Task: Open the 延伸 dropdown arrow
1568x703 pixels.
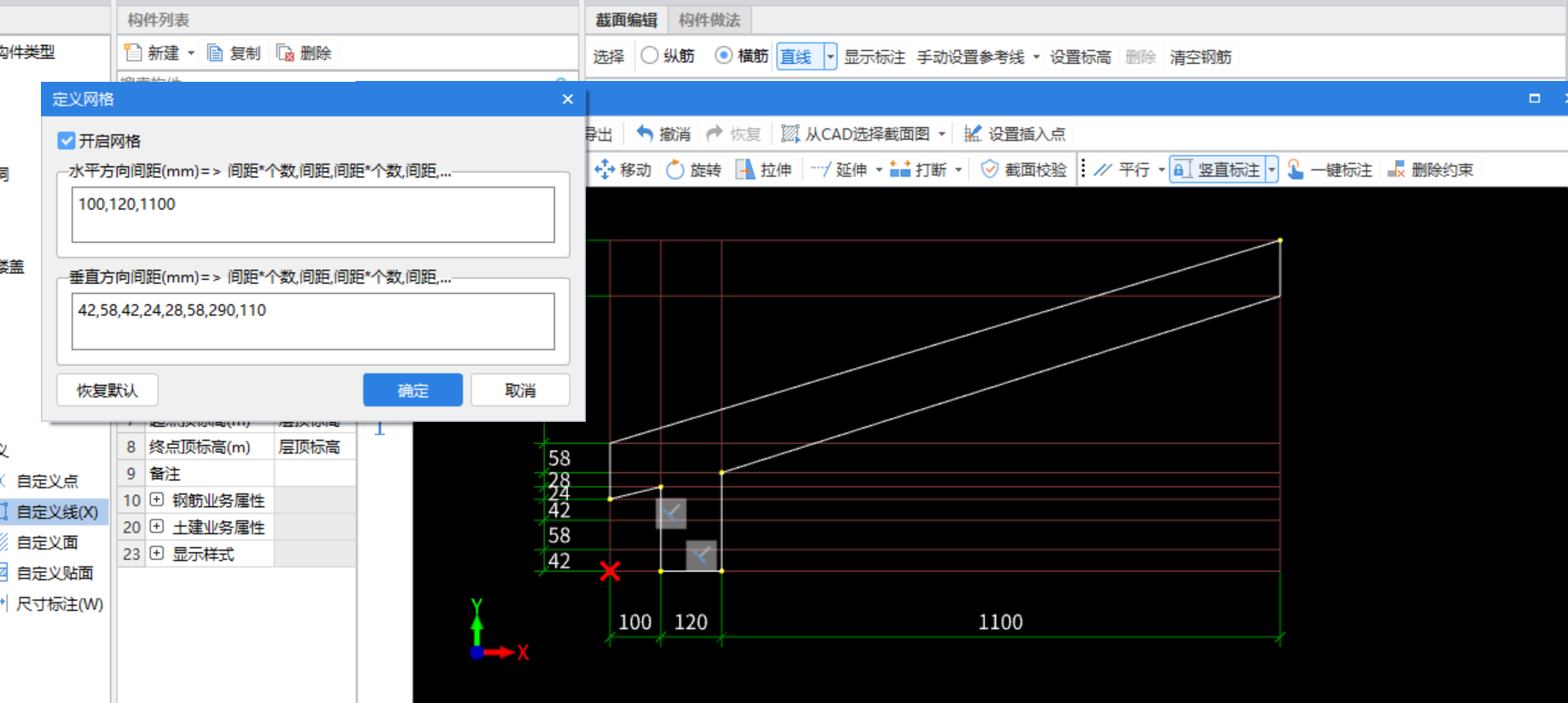Action: pos(879,170)
